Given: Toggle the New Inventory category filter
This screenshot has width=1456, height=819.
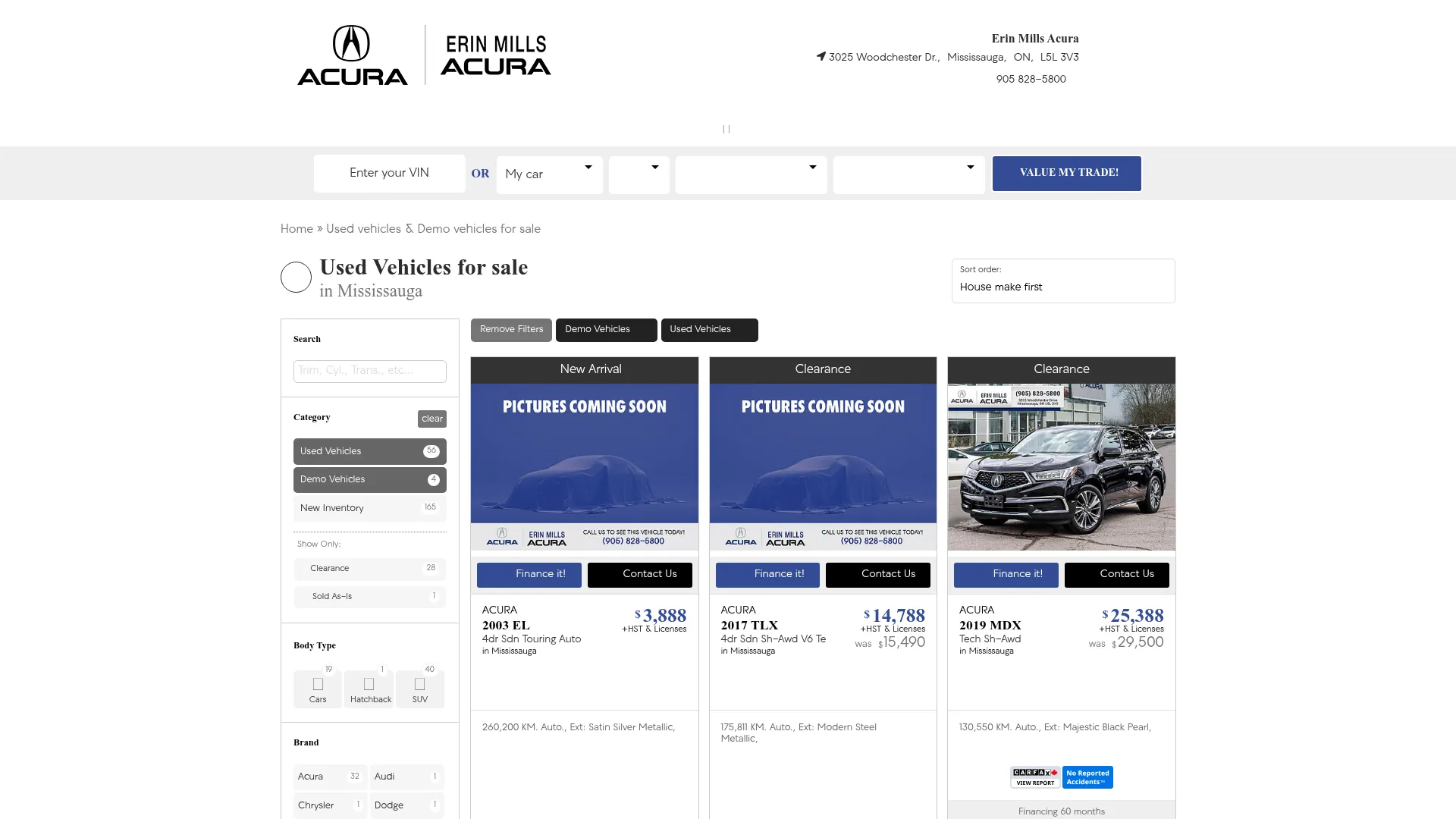Looking at the screenshot, I should [x=370, y=508].
